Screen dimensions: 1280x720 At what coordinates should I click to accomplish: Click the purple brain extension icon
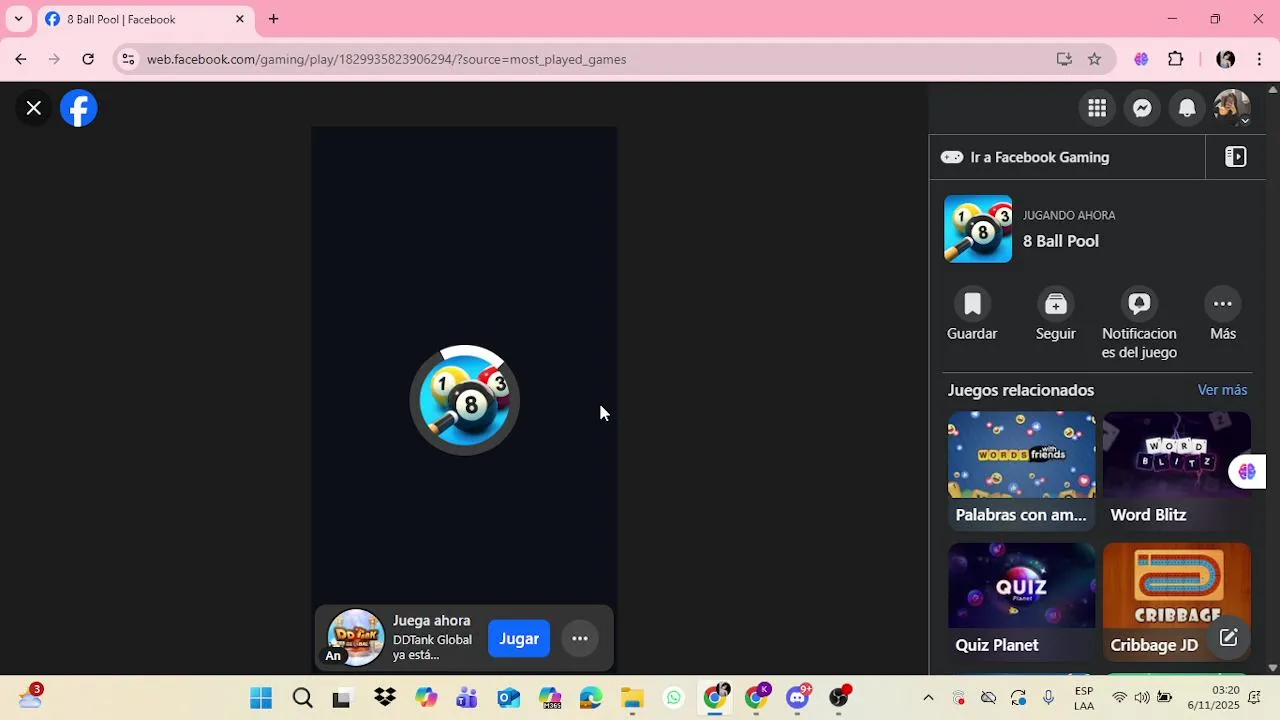click(1141, 59)
